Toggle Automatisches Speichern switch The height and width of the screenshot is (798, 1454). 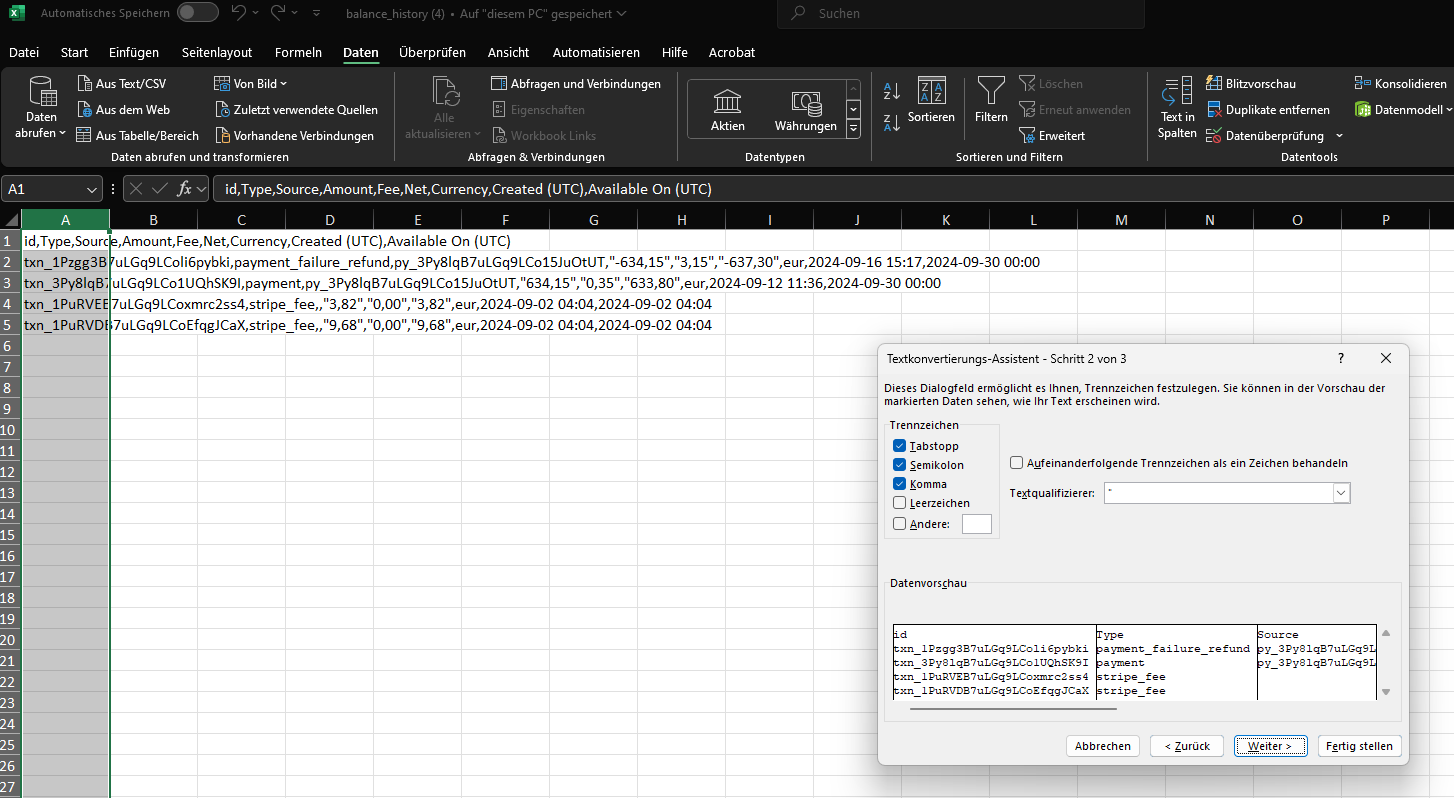click(197, 13)
